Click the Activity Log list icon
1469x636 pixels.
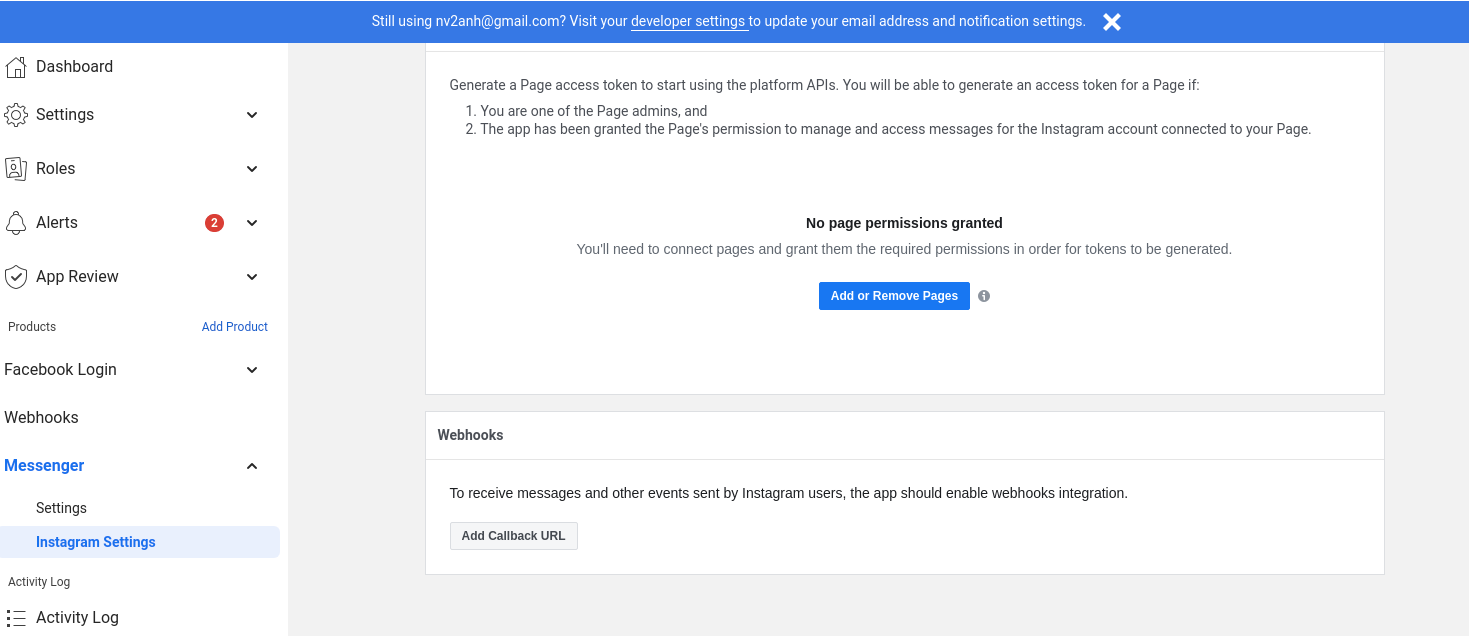(15, 618)
